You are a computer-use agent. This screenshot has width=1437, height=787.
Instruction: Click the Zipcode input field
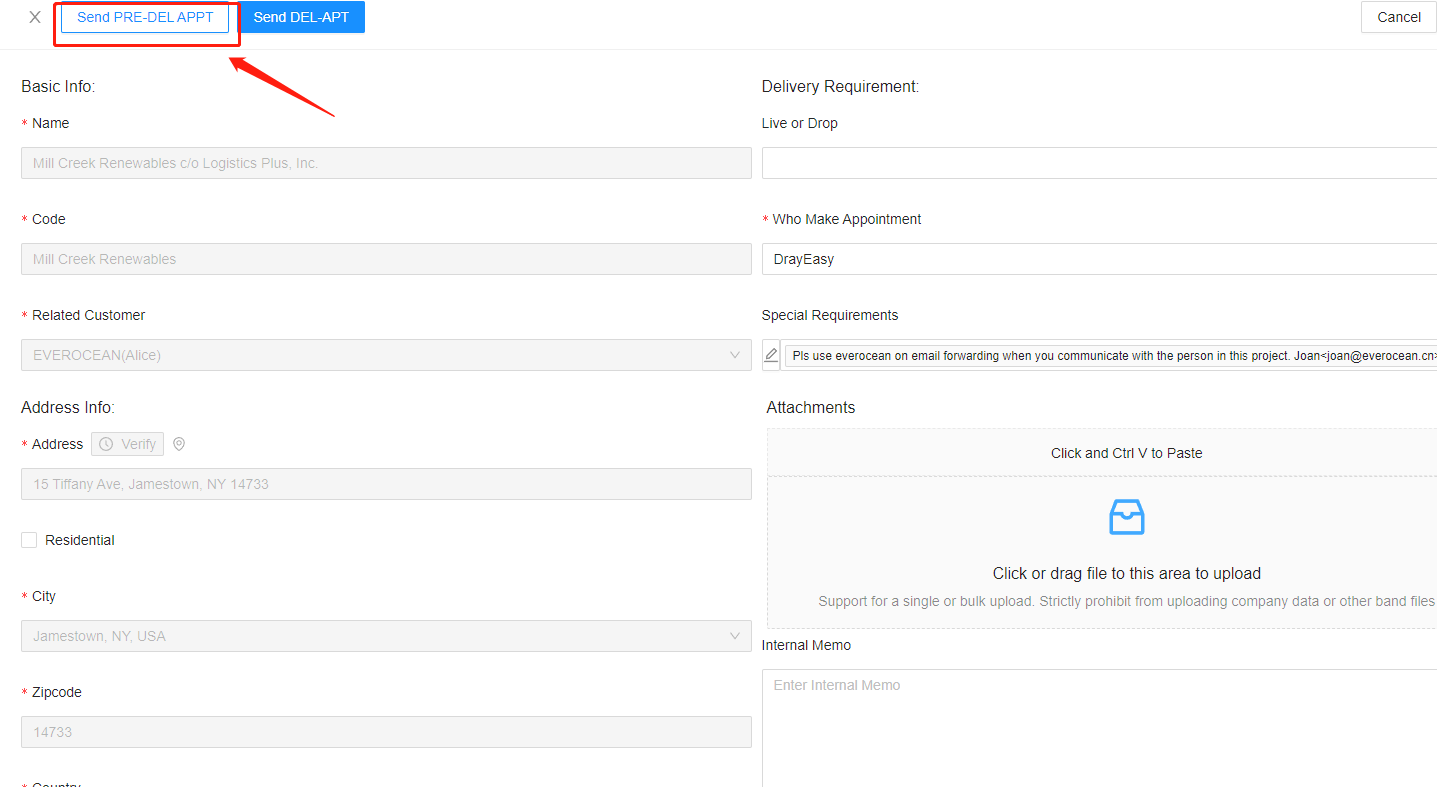[x=386, y=732]
